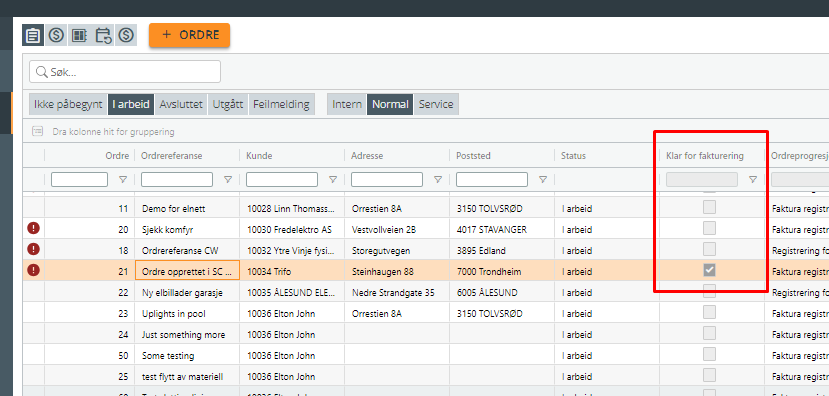Toggle the Service order type filter
829x396 pixels.
point(436,104)
